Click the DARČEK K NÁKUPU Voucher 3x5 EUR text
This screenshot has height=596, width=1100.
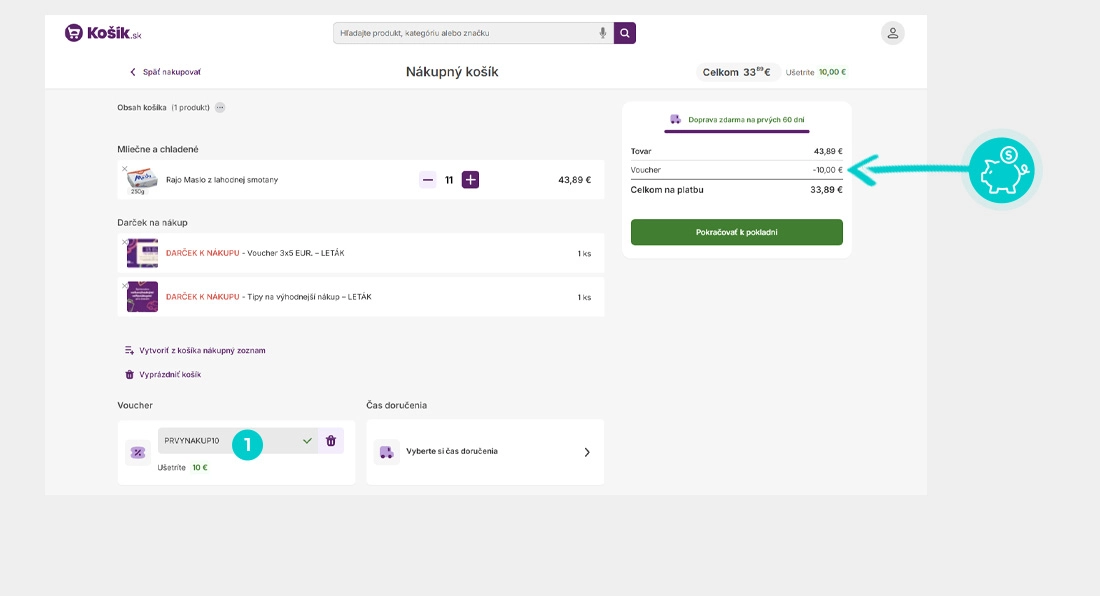tap(255, 253)
